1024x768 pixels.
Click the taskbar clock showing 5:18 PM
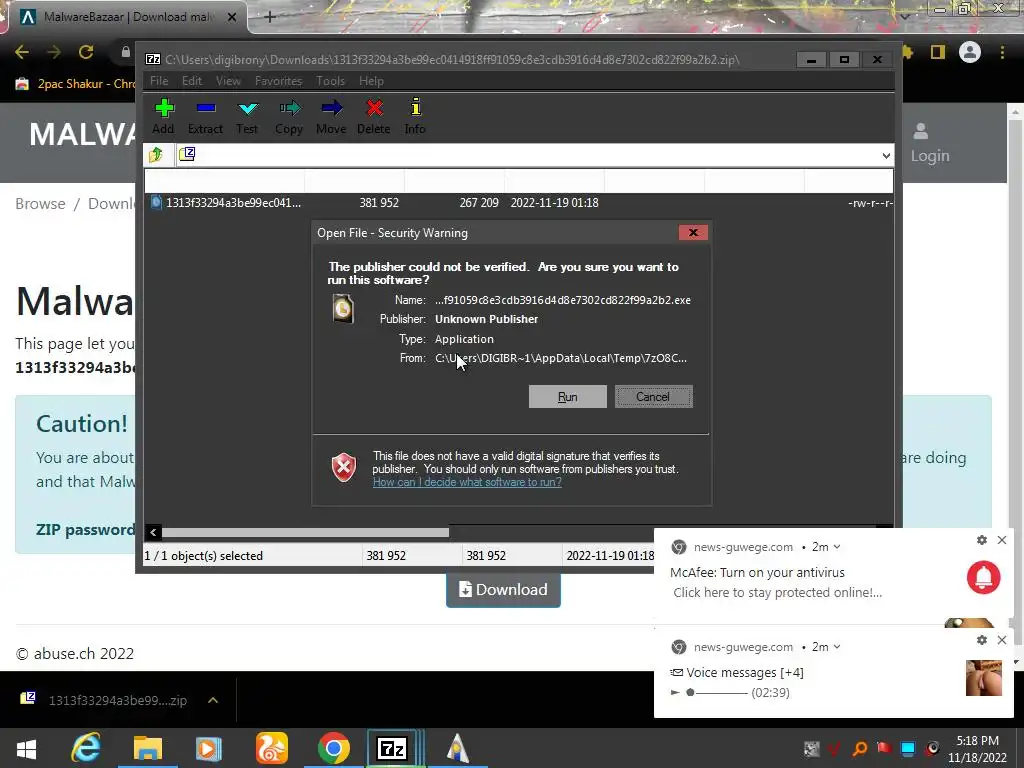tap(977, 749)
